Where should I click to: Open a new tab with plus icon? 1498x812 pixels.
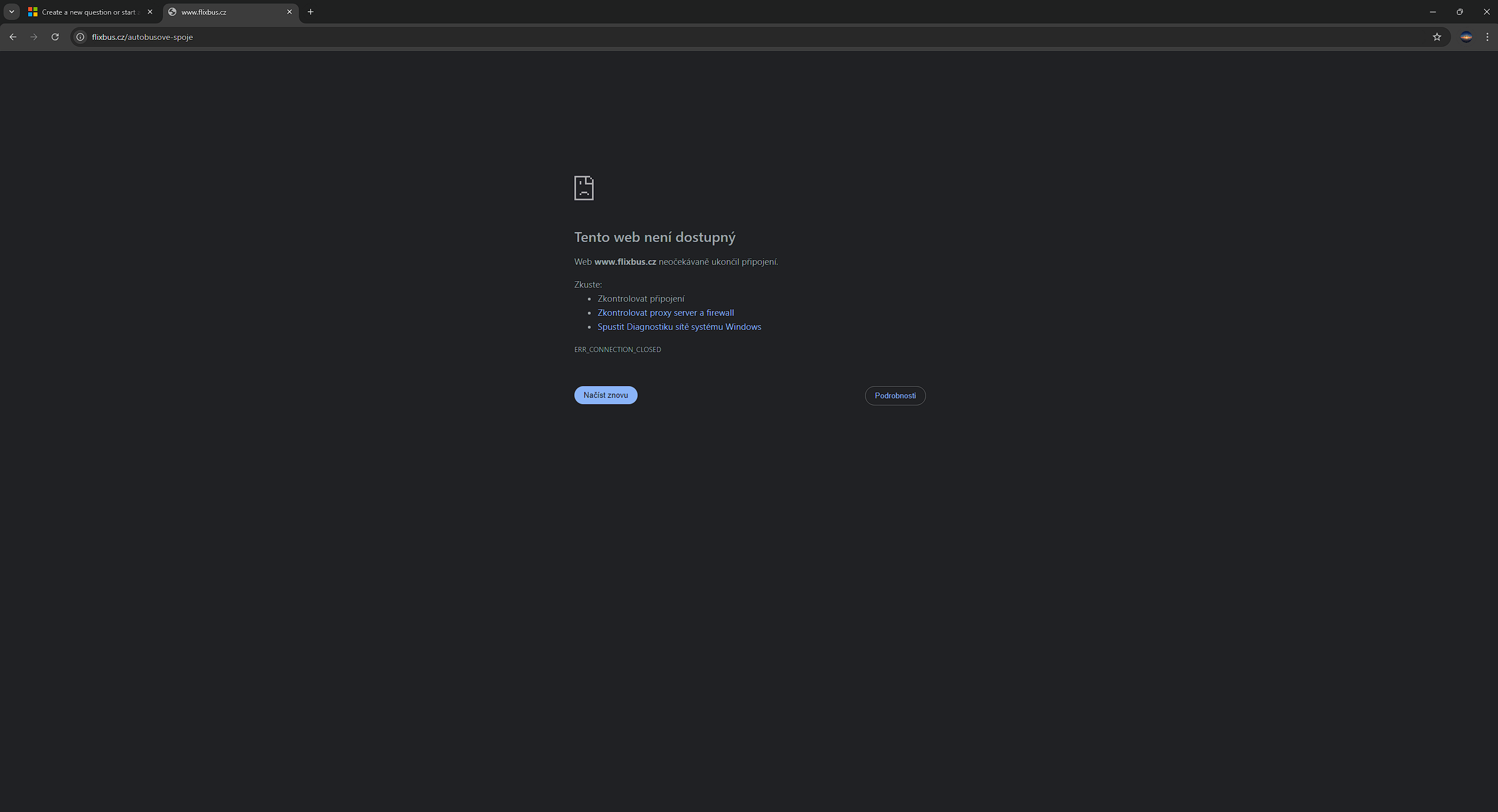(x=311, y=12)
